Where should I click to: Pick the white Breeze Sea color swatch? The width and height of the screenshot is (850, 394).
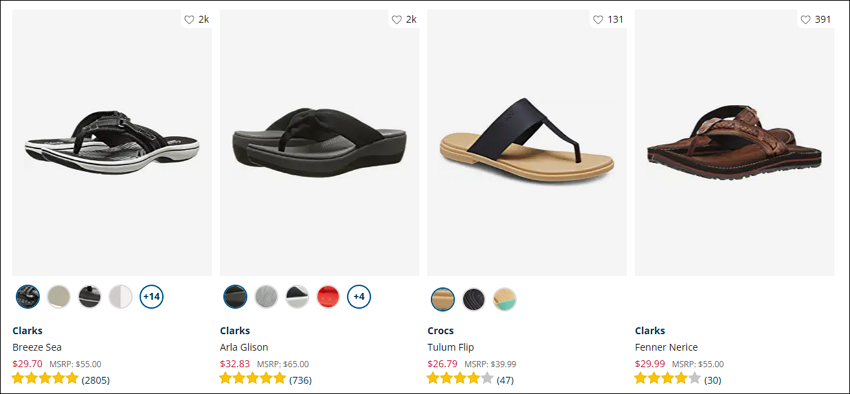120,296
